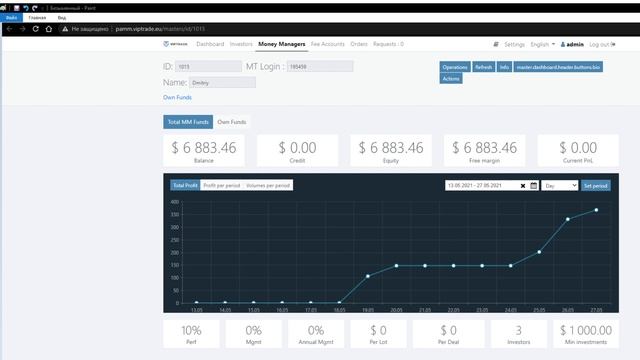Screen dimensions: 640x360
Task: Click the blue Refresh button
Action: pos(483,67)
